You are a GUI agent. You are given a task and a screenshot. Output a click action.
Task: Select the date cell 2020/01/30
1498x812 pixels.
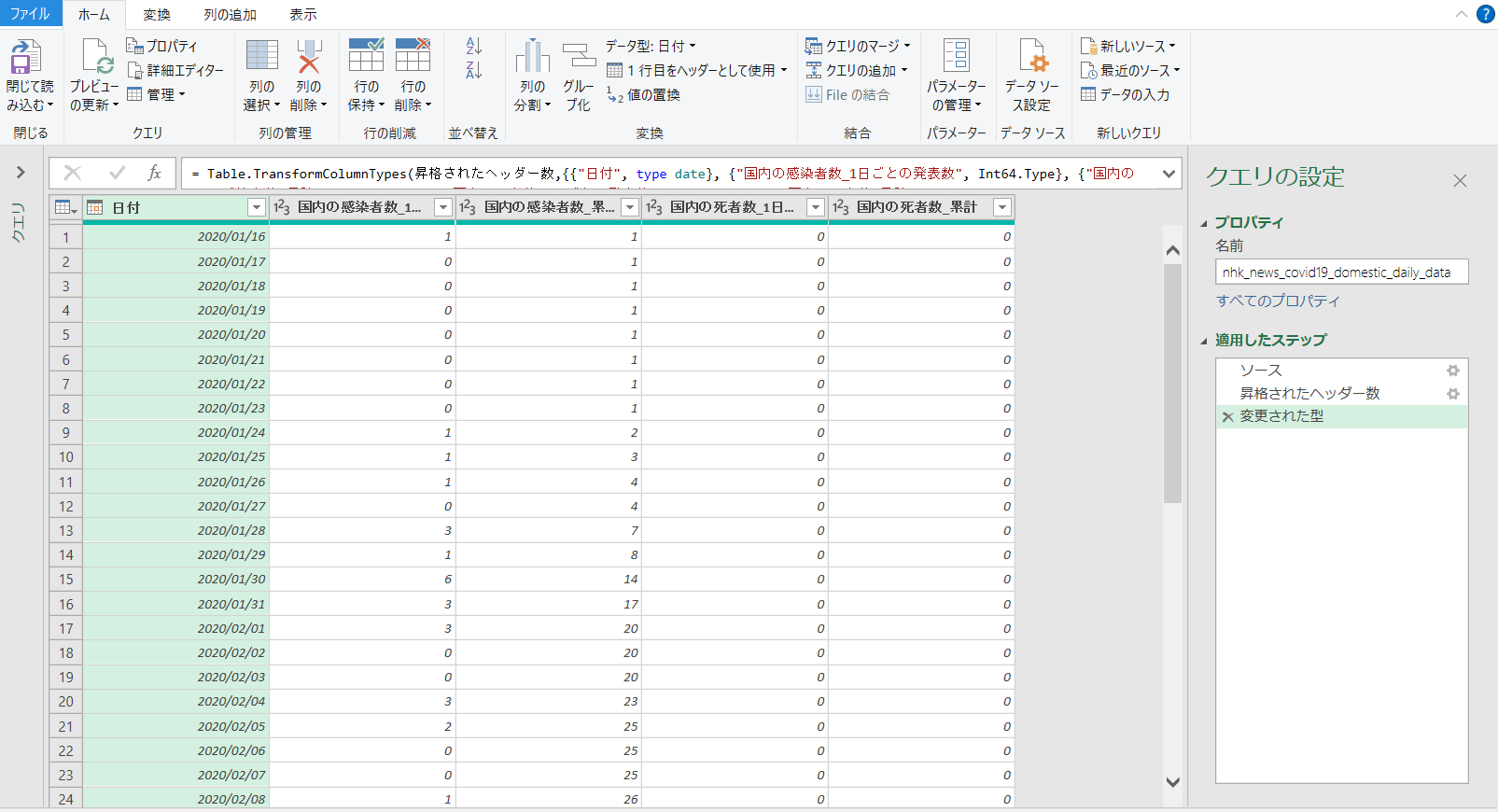tap(175, 579)
